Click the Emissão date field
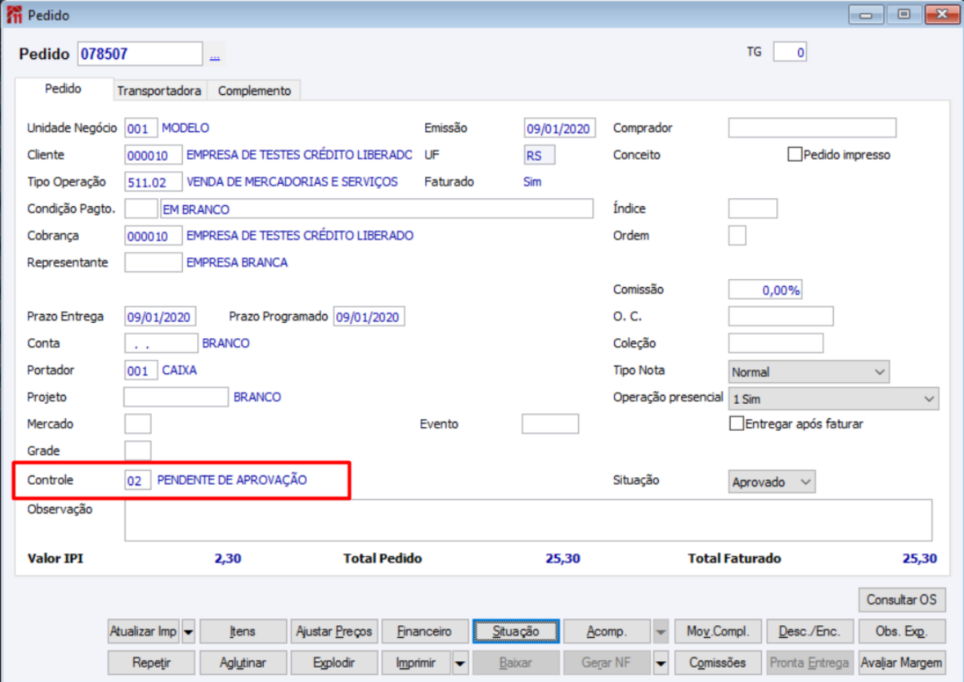The image size is (964, 682). click(x=559, y=129)
